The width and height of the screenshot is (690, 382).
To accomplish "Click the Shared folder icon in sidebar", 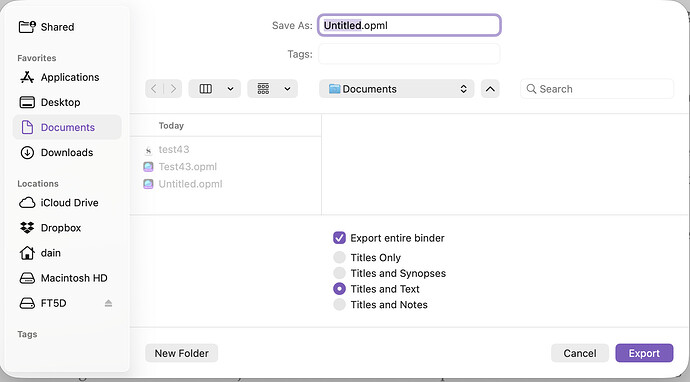I will click(27, 27).
